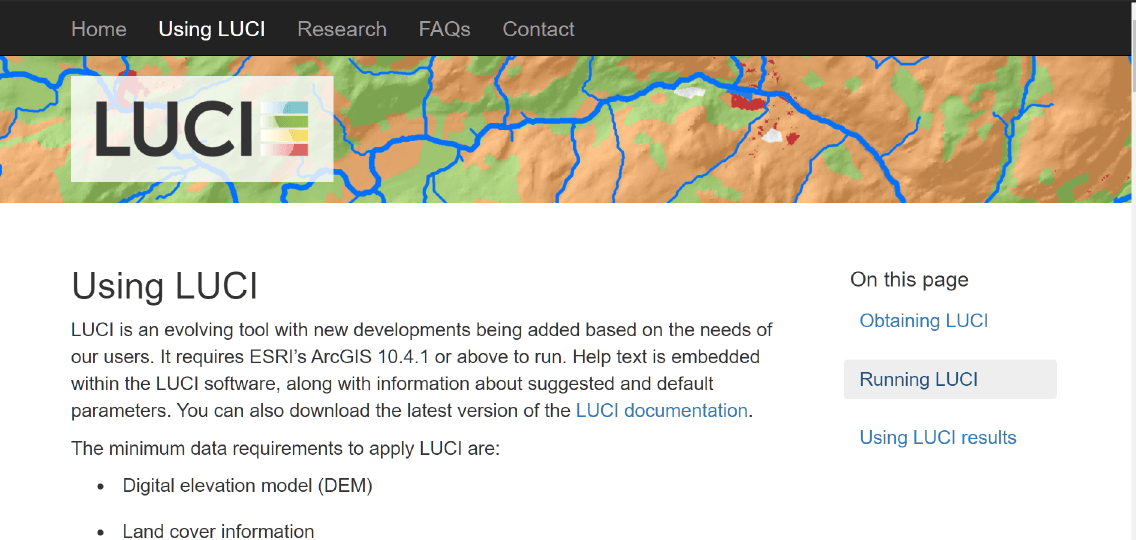Click the colored stripes emblem beside LUCI
The width and height of the screenshot is (1136, 540).
coord(284,129)
